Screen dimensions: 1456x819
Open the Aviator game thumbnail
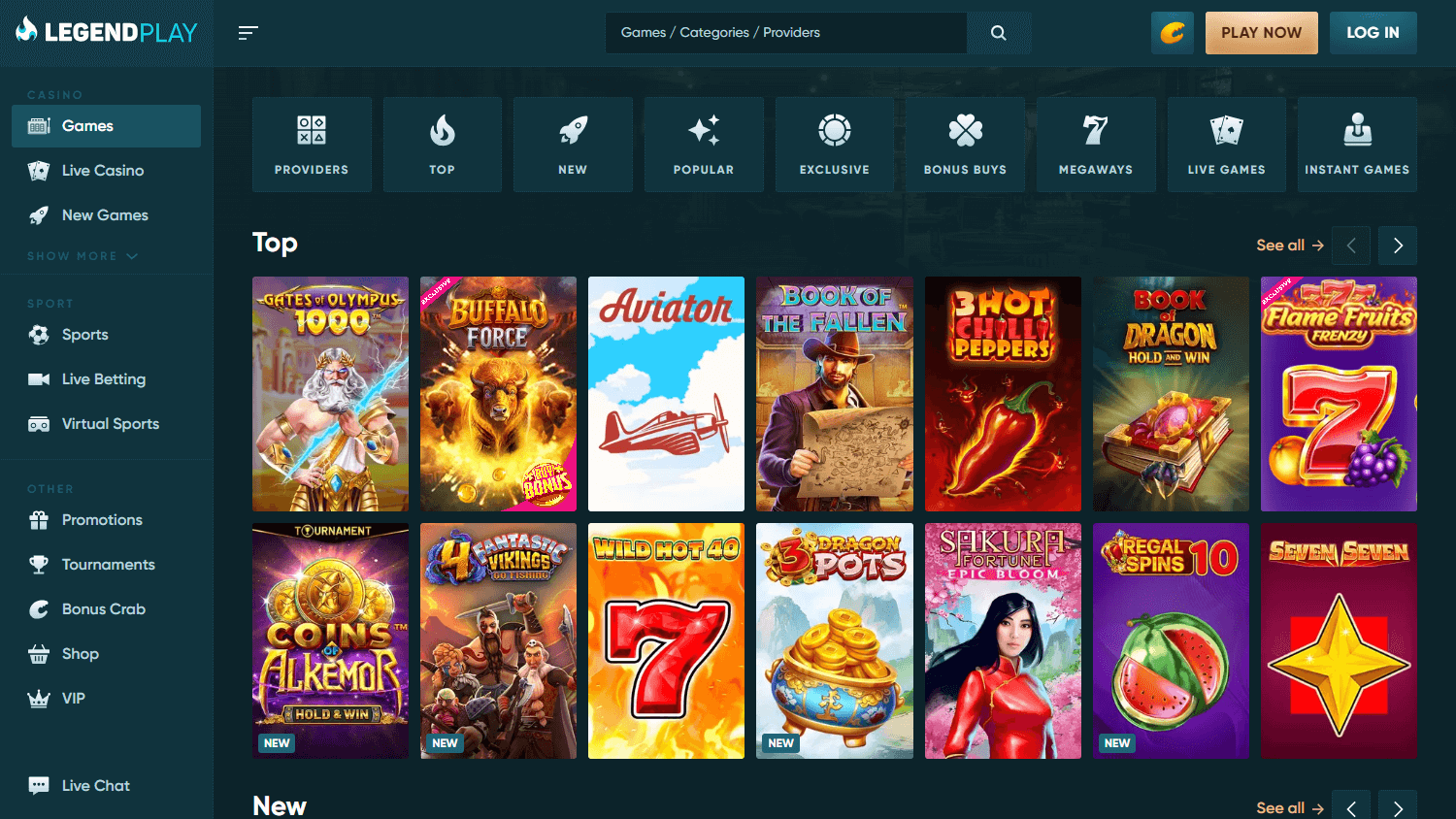[666, 394]
